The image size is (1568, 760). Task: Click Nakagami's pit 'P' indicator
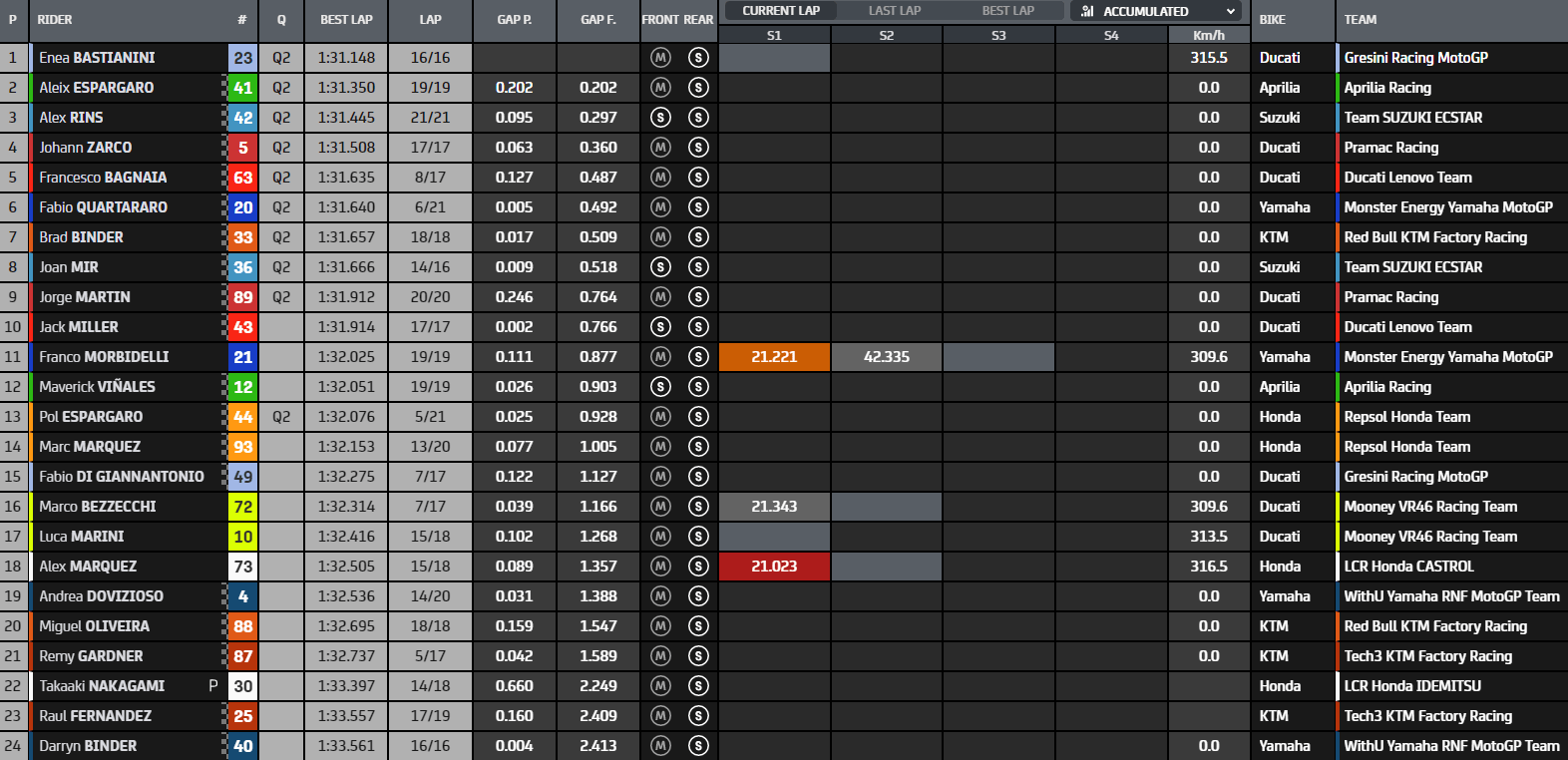(212, 686)
